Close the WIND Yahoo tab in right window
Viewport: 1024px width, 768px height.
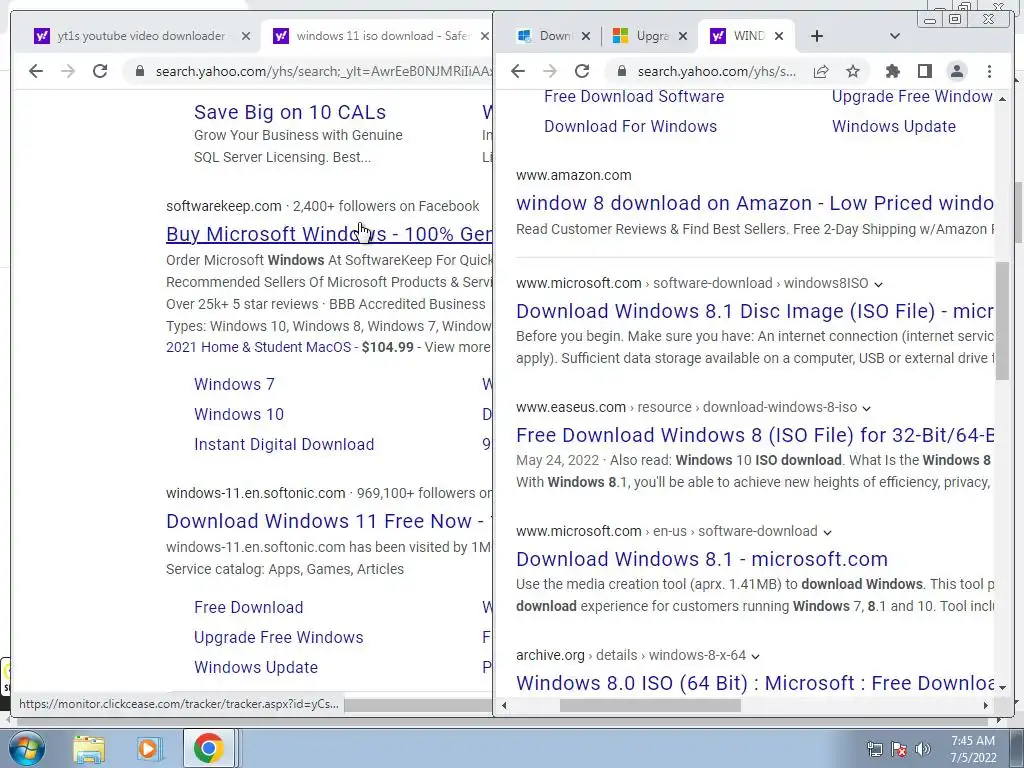click(x=779, y=37)
